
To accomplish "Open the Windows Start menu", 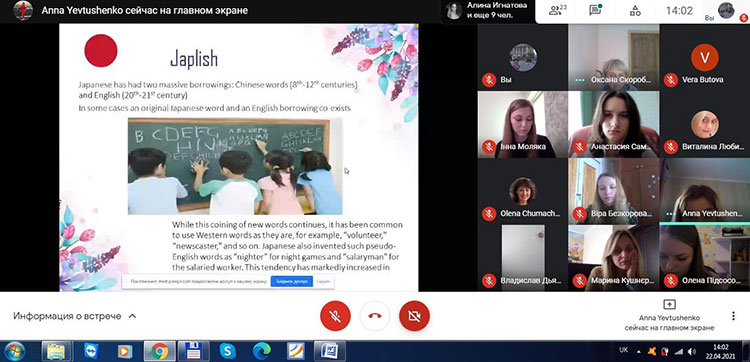I will 15,351.
